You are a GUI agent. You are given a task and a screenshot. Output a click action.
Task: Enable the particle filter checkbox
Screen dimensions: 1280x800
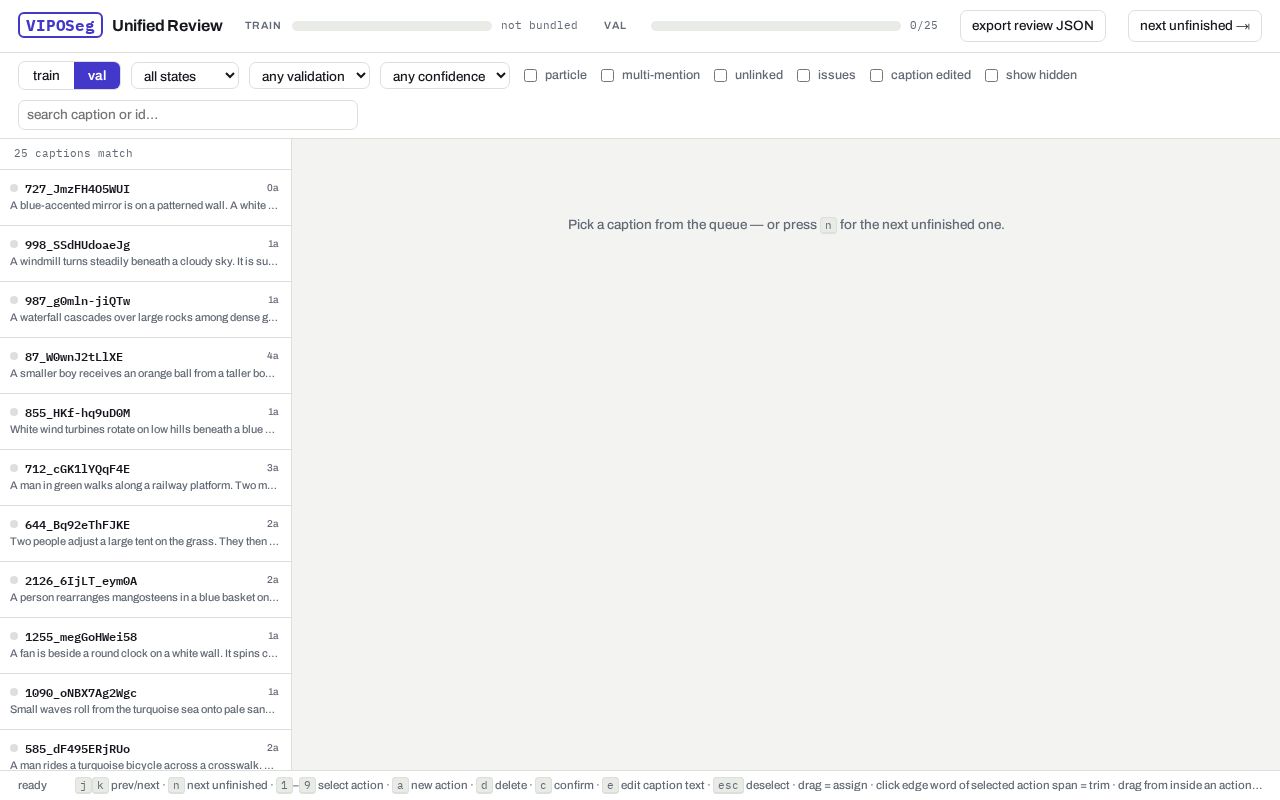530,75
